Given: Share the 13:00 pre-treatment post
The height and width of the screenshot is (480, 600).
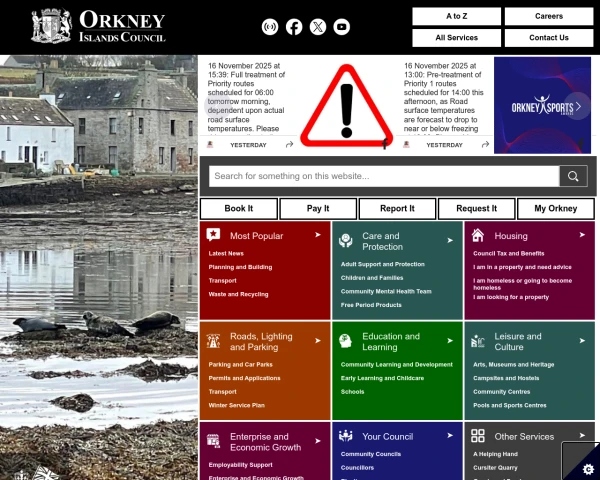Looking at the screenshot, I should coord(486,145).
